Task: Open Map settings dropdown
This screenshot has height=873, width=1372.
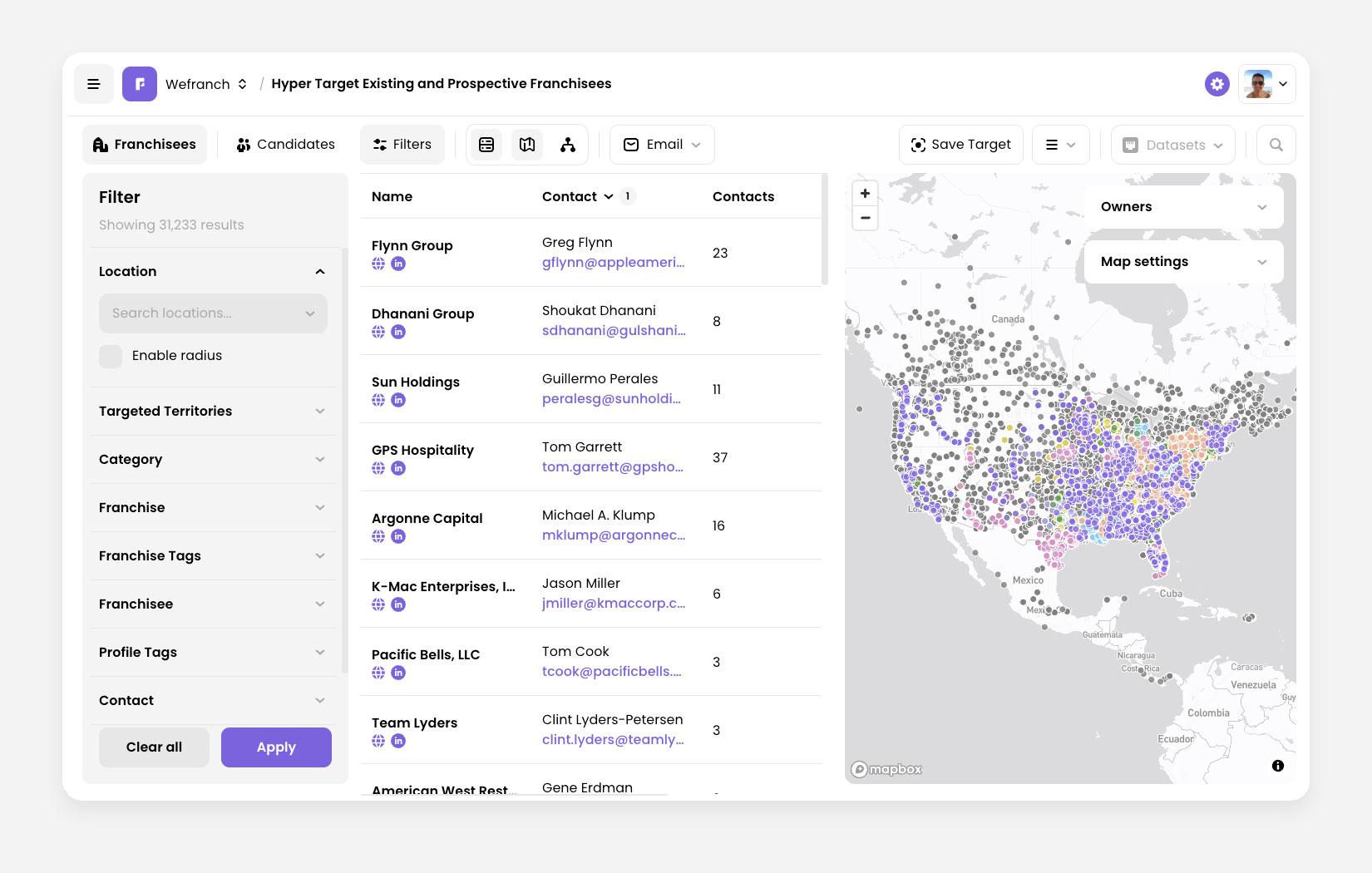Action: pyautogui.click(x=1183, y=262)
